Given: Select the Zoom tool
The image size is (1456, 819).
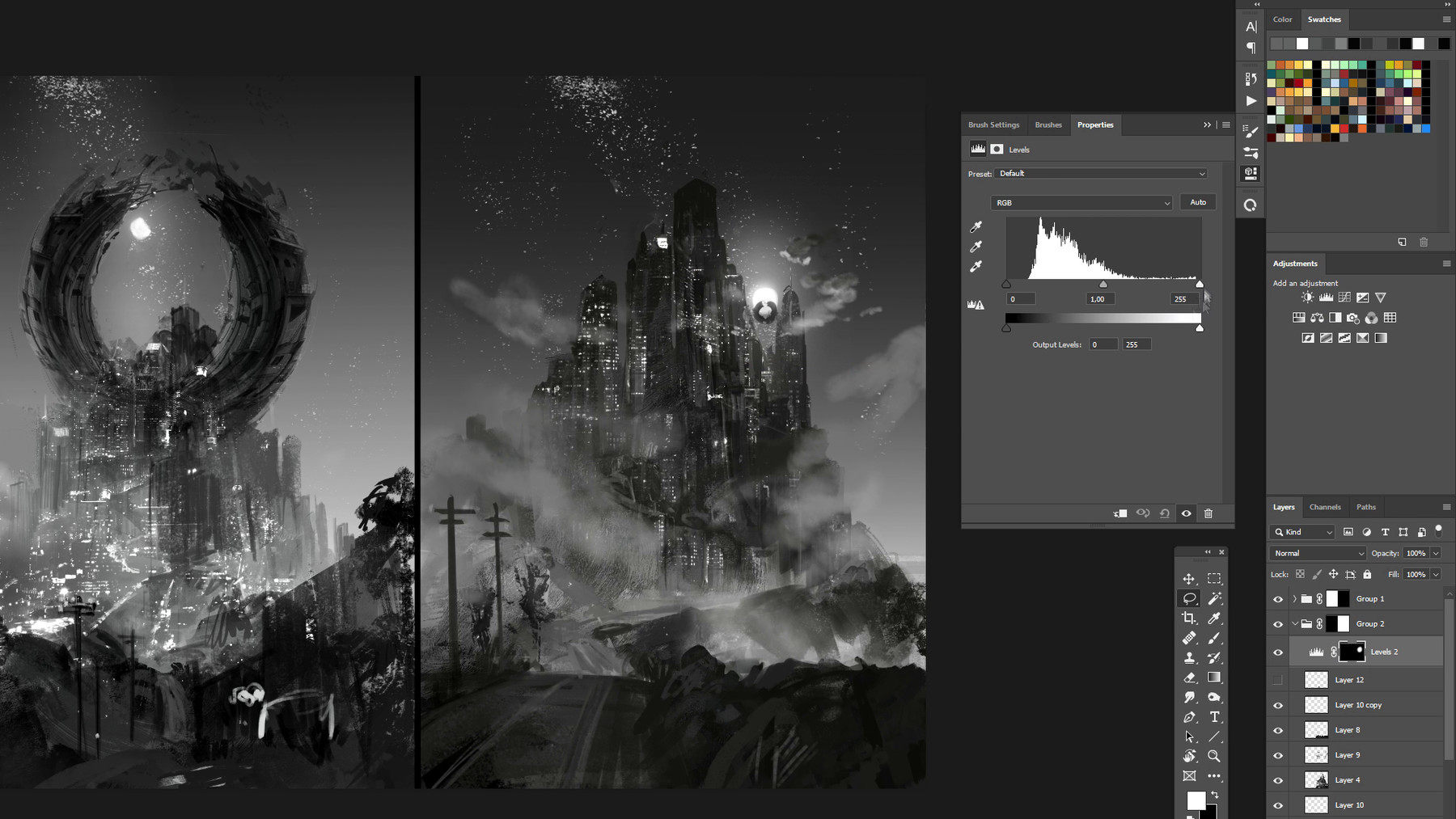Looking at the screenshot, I should (1214, 756).
